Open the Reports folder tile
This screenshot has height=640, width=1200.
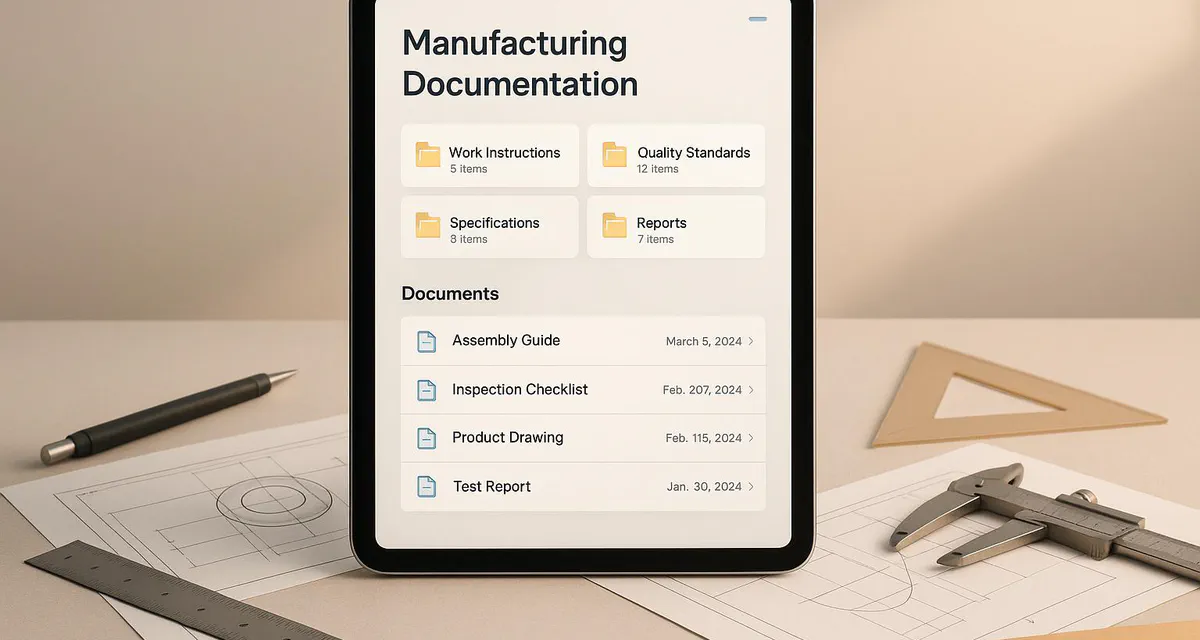pos(675,226)
